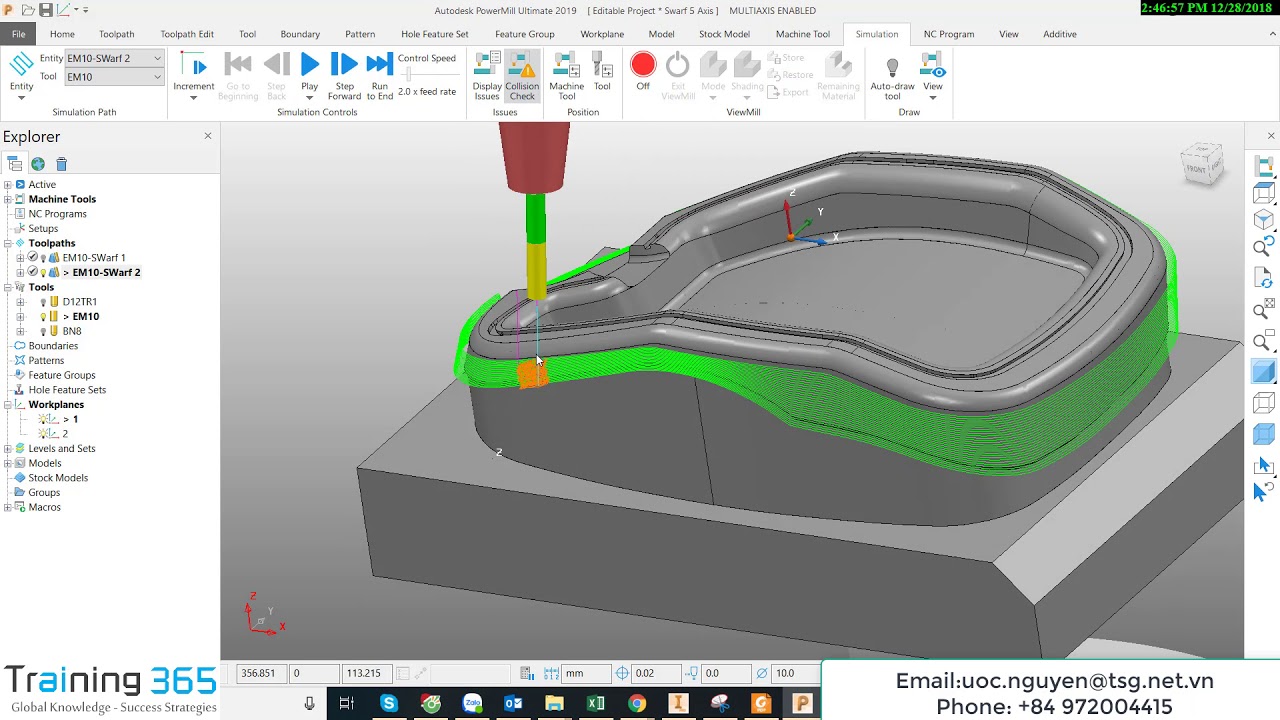Toggle lightbulb for EM10-SWarf 1 toolpath
This screenshot has width=1280, height=720.
43,258
